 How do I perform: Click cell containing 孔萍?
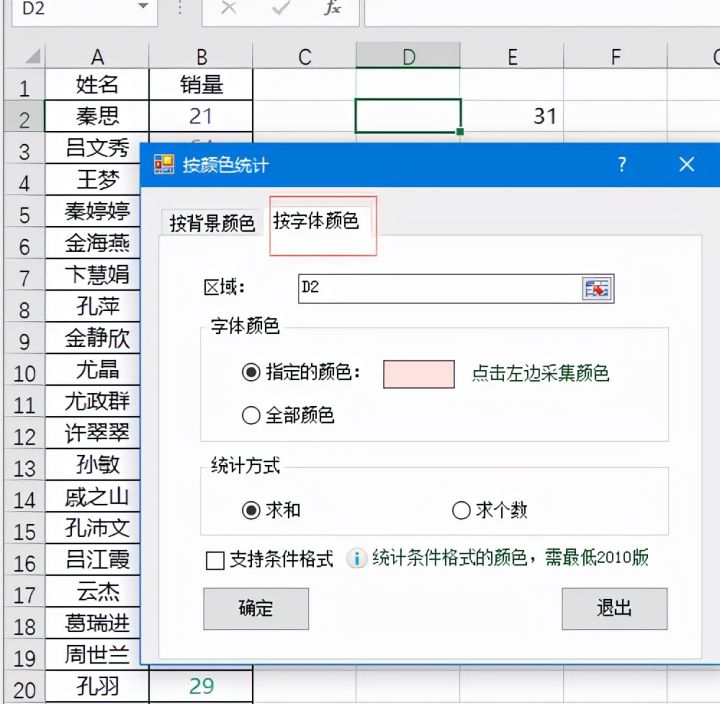(x=93, y=306)
